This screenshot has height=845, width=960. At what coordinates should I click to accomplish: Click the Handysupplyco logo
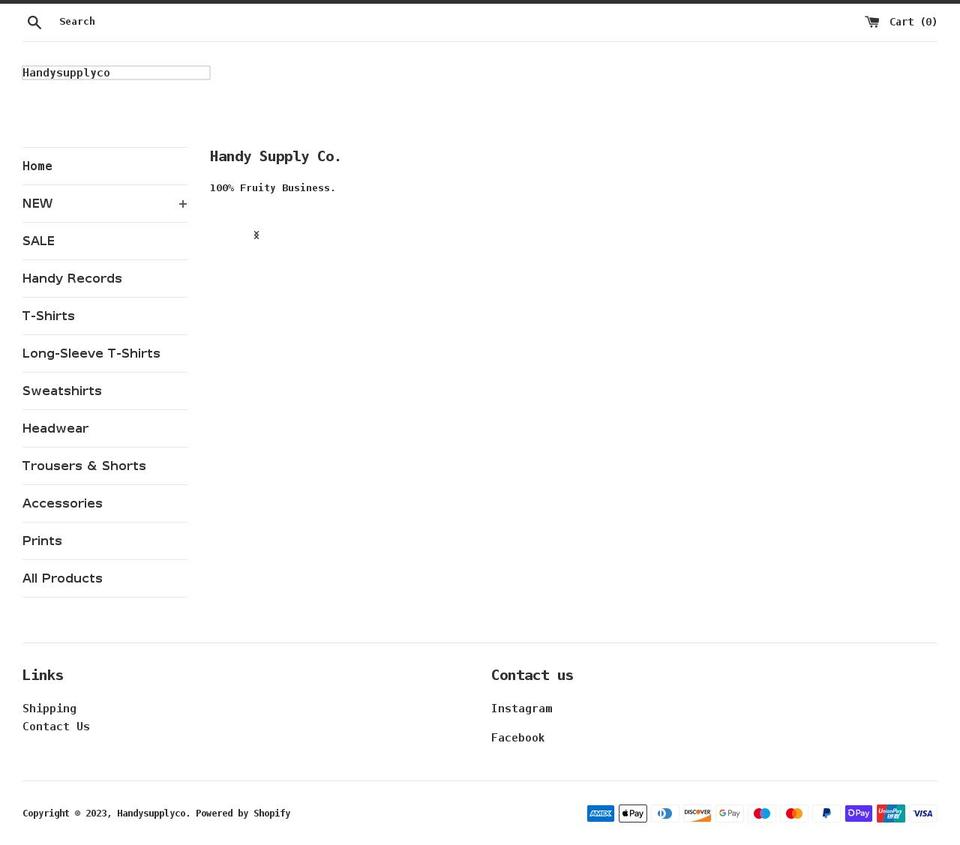66,72
